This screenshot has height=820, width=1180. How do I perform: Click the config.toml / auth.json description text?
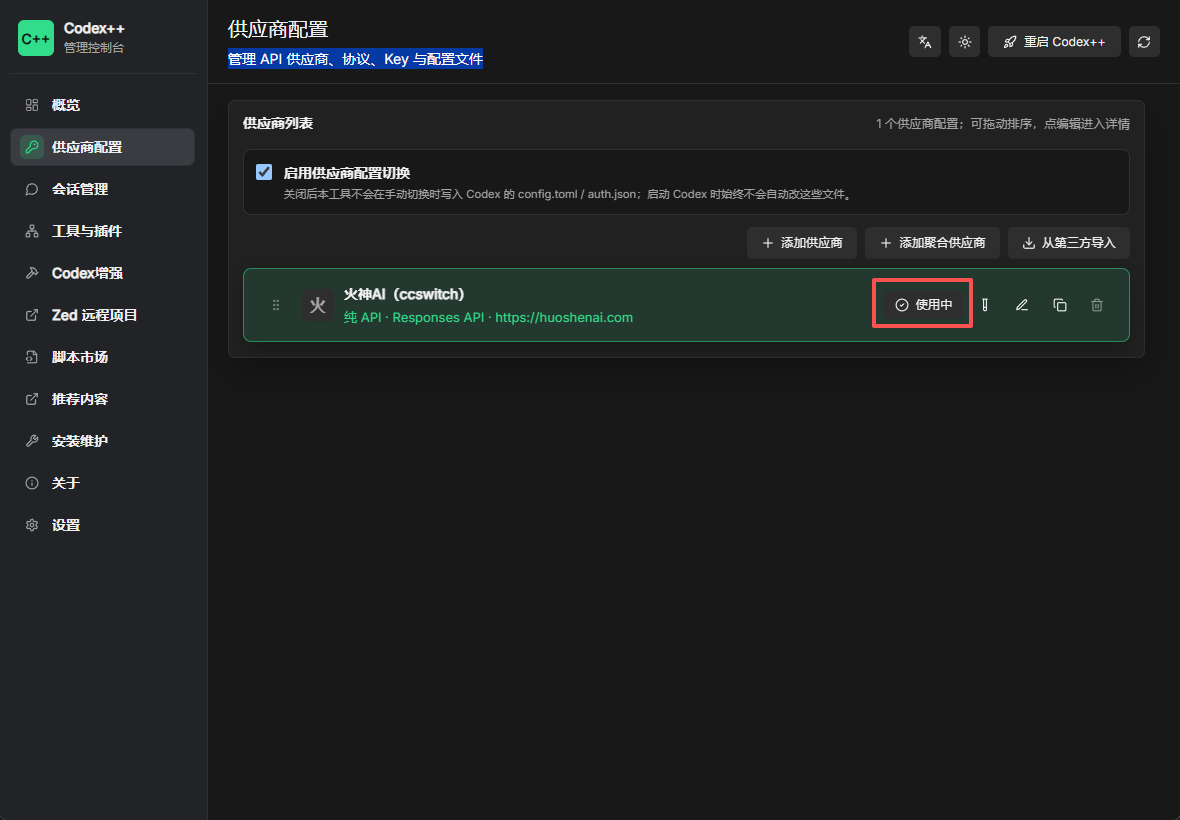click(568, 194)
